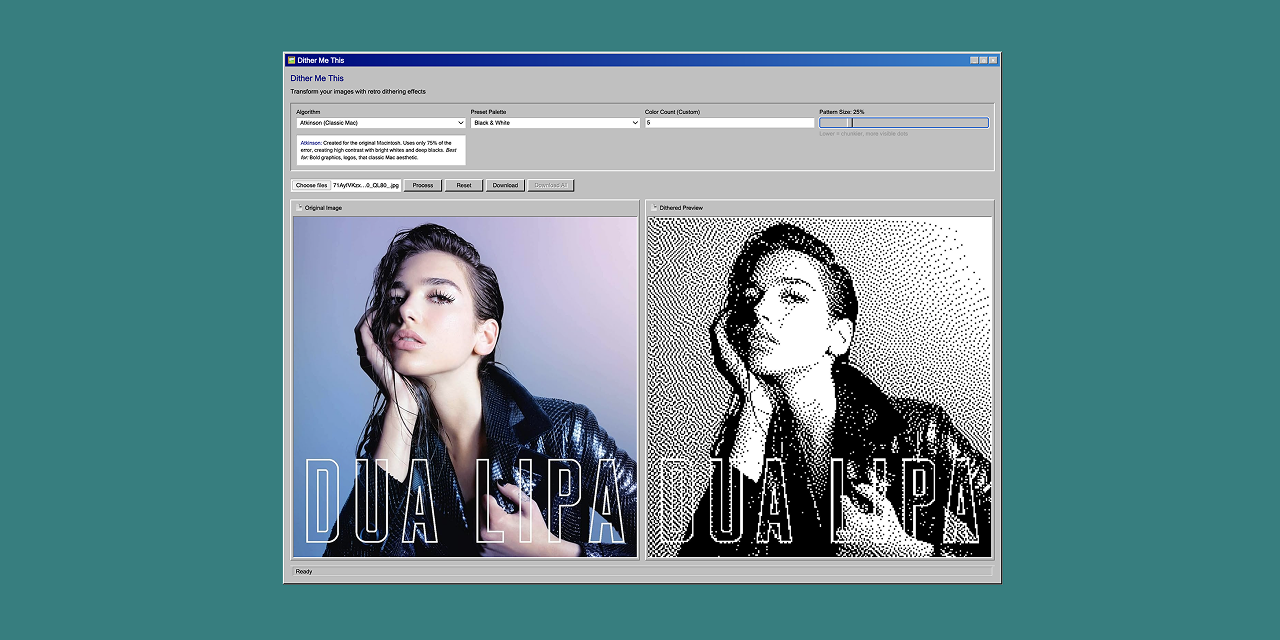The height and width of the screenshot is (640, 1280).
Task: Minimize the Dither Me This window
Action: click(x=974, y=60)
